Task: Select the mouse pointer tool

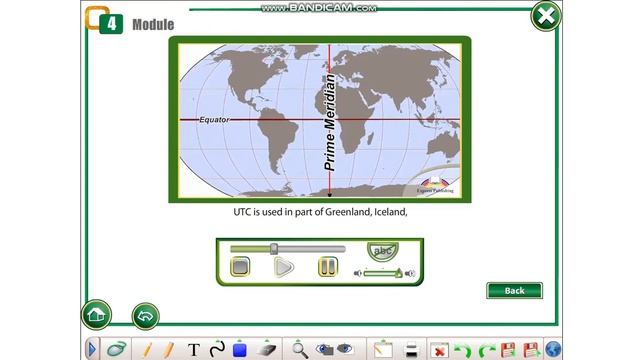Action: click(117, 349)
